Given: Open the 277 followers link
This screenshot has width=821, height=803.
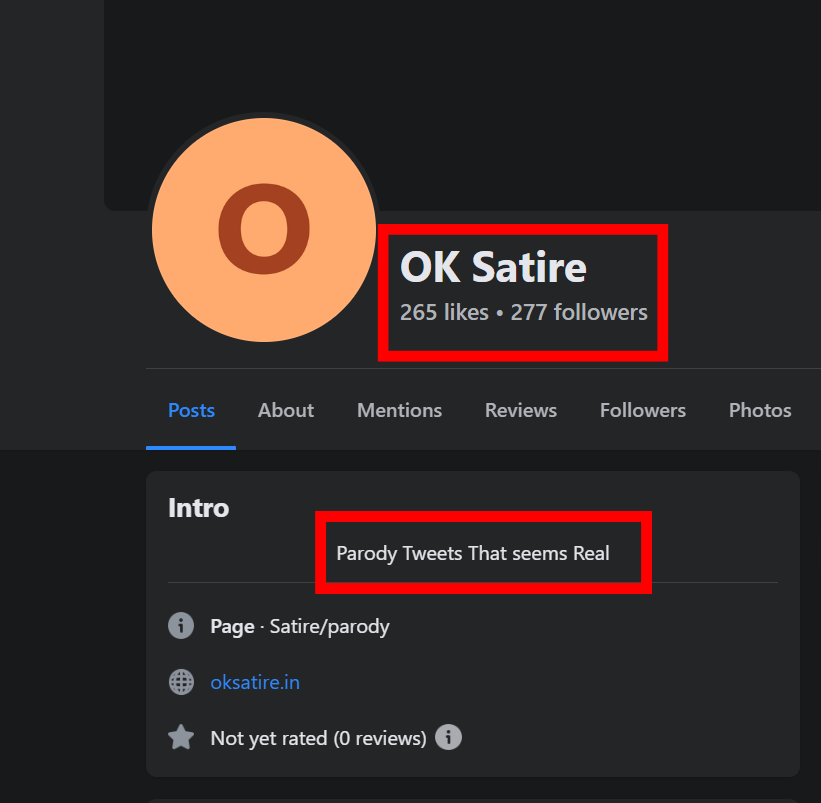Looking at the screenshot, I should [579, 313].
